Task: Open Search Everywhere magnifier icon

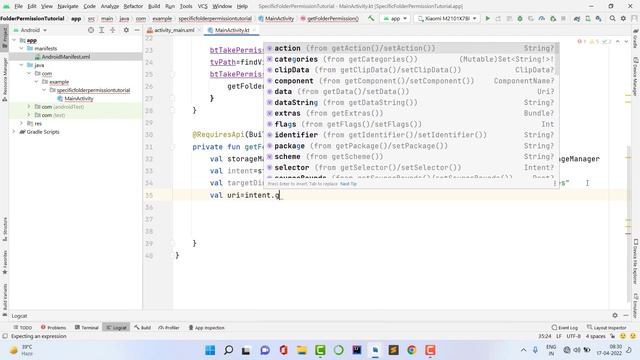Action: click(x=612, y=18)
